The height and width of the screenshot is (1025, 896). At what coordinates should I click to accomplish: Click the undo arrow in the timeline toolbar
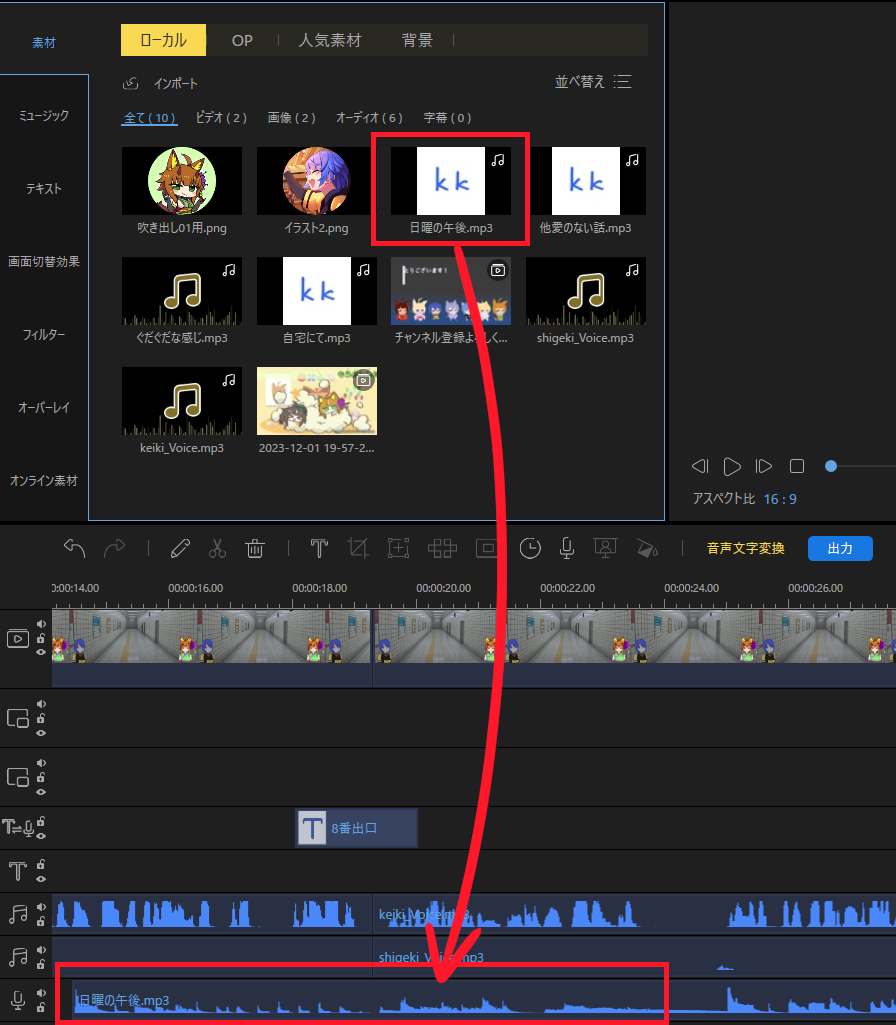click(x=75, y=548)
